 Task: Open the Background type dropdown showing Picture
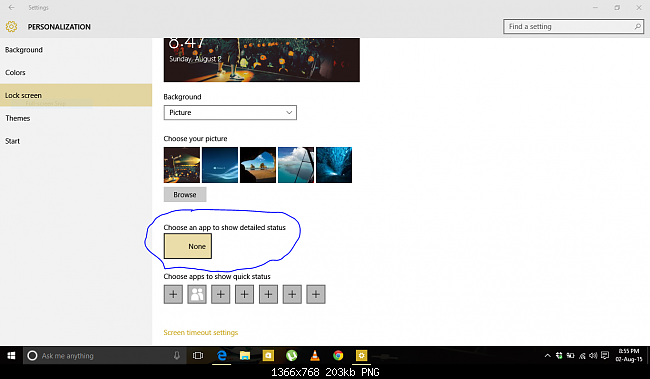pos(230,113)
